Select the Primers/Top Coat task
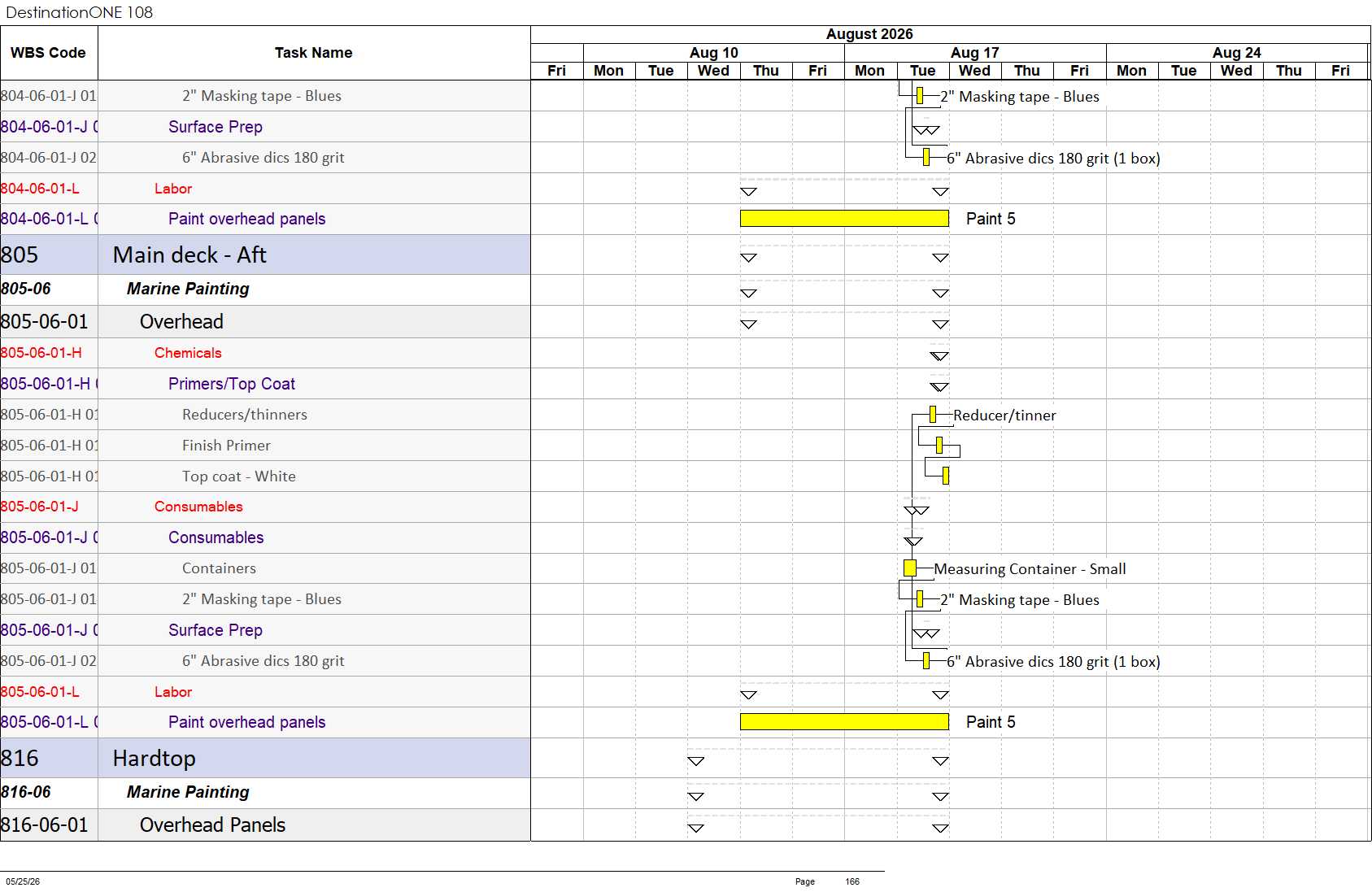This screenshot has height=892, width=1372. [x=232, y=384]
